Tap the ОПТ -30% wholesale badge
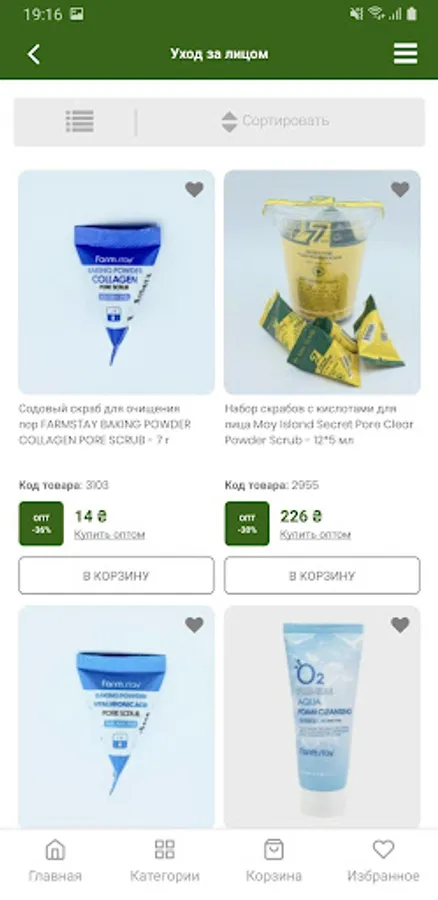The width and height of the screenshot is (438, 900). 247,523
